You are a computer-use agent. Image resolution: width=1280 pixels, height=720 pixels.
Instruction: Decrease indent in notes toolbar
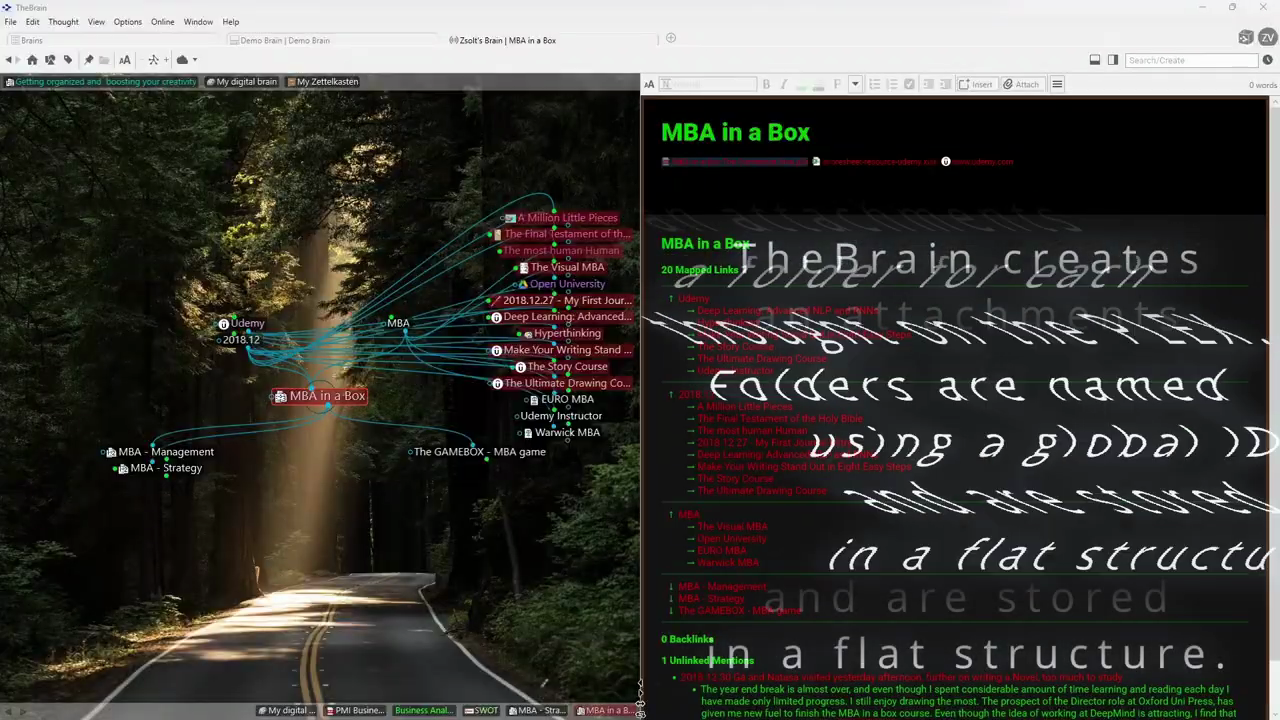coord(928,84)
